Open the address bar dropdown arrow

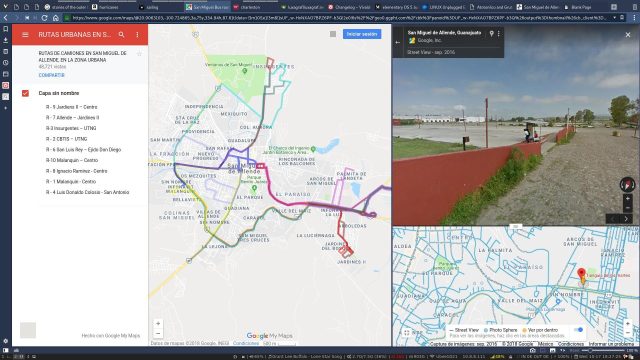coord(614,18)
